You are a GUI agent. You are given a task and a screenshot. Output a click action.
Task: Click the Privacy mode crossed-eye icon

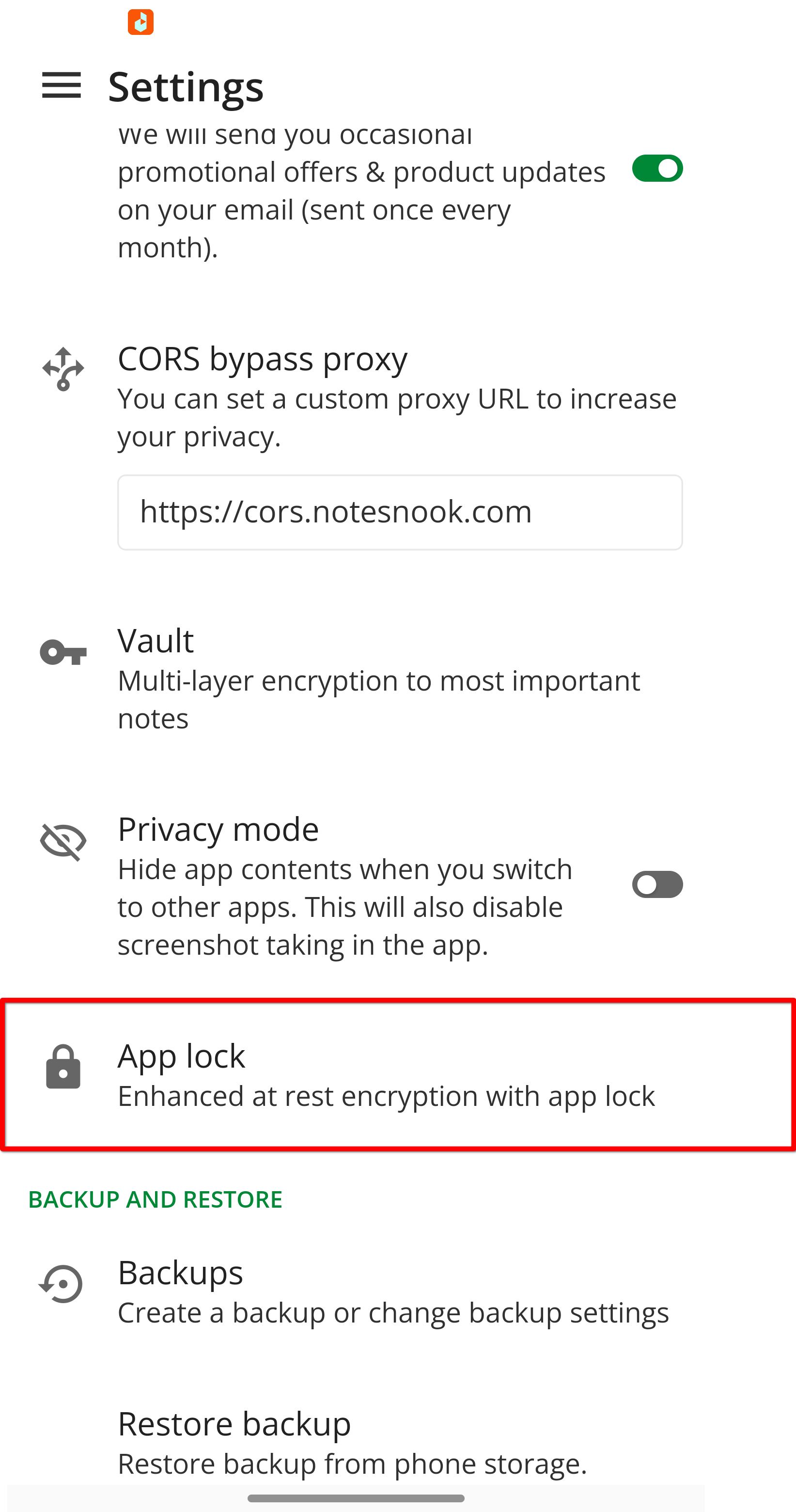pyautogui.click(x=63, y=841)
